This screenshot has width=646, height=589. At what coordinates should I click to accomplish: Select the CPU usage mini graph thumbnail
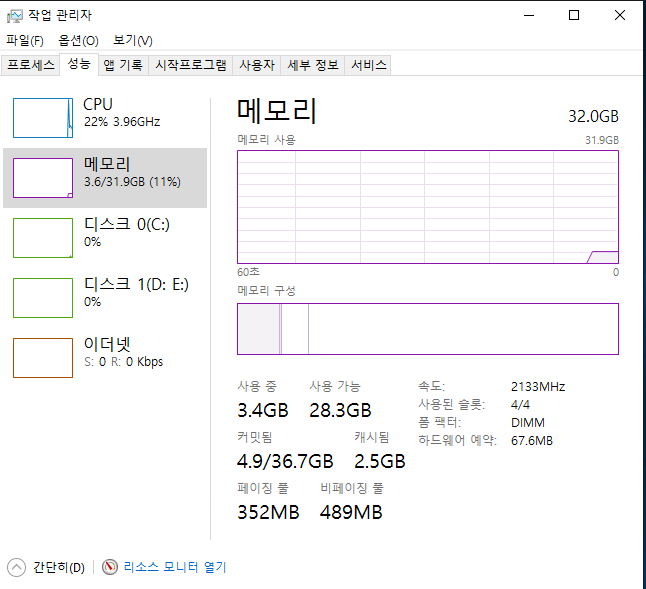tap(43, 118)
